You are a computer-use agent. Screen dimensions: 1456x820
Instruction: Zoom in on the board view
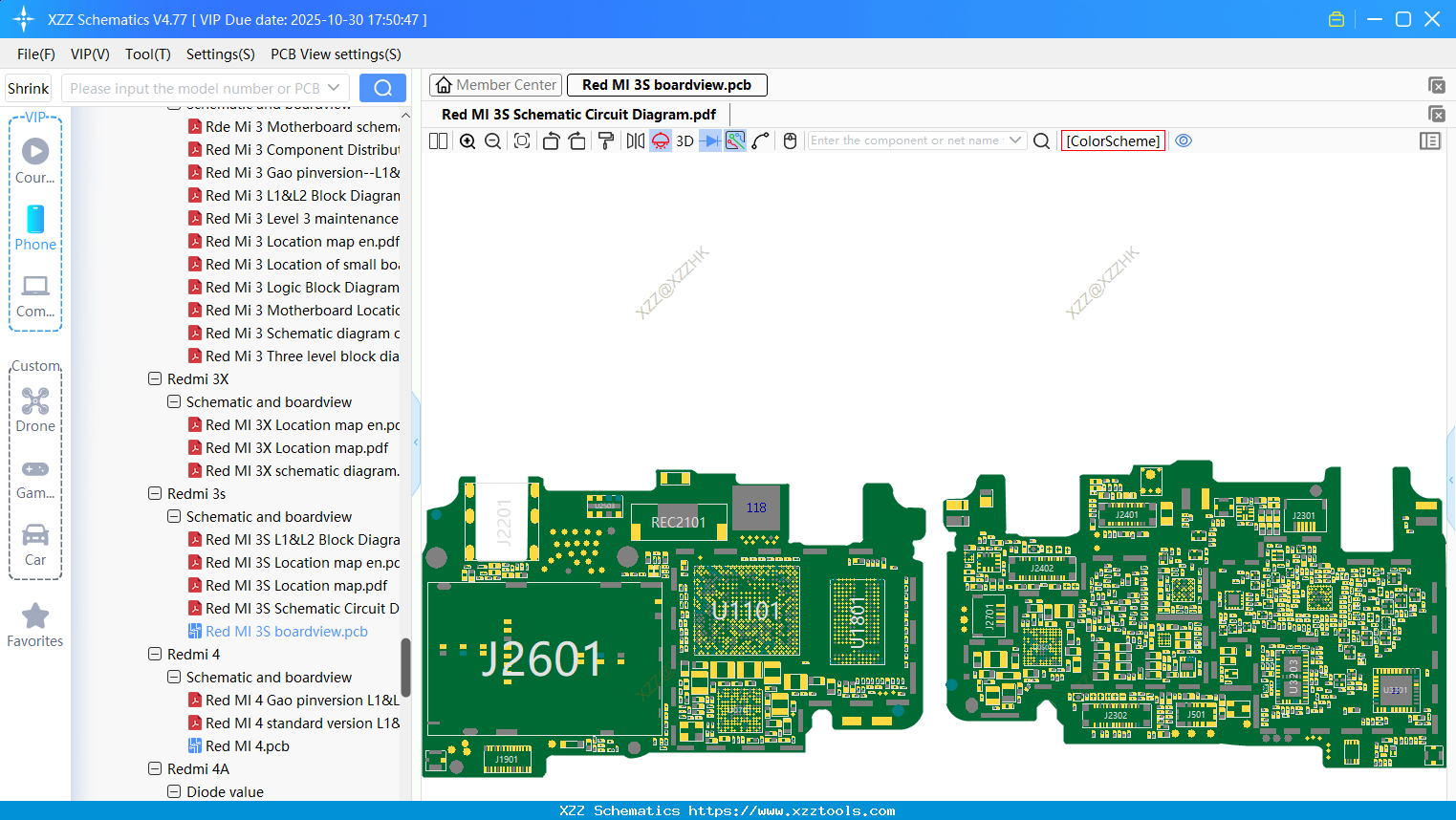[x=467, y=140]
